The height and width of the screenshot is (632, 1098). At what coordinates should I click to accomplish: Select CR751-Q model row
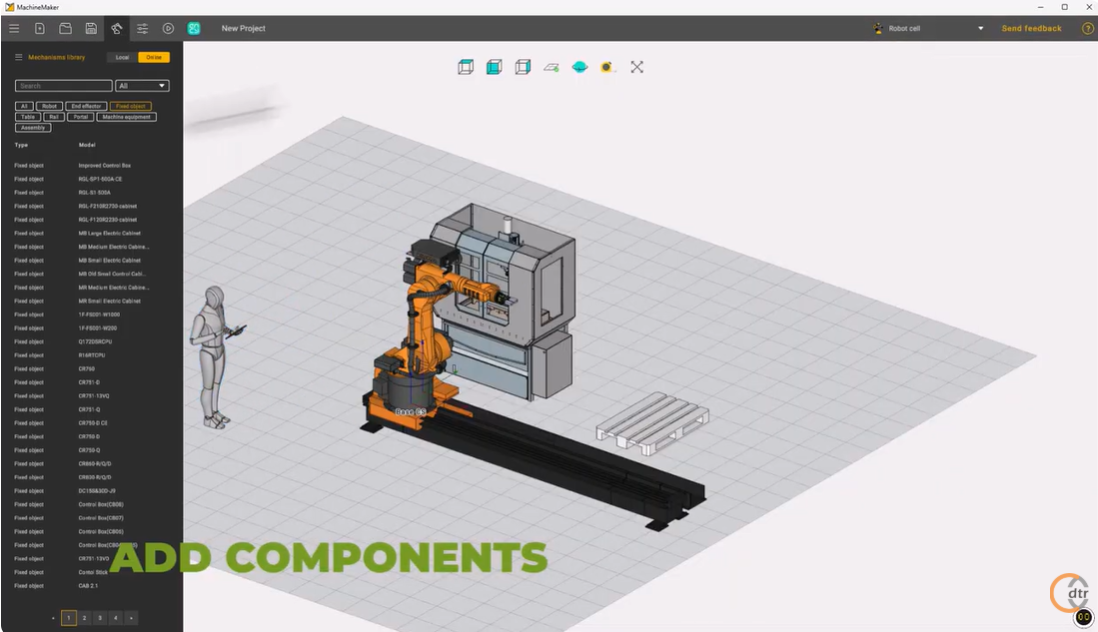click(x=90, y=409)
